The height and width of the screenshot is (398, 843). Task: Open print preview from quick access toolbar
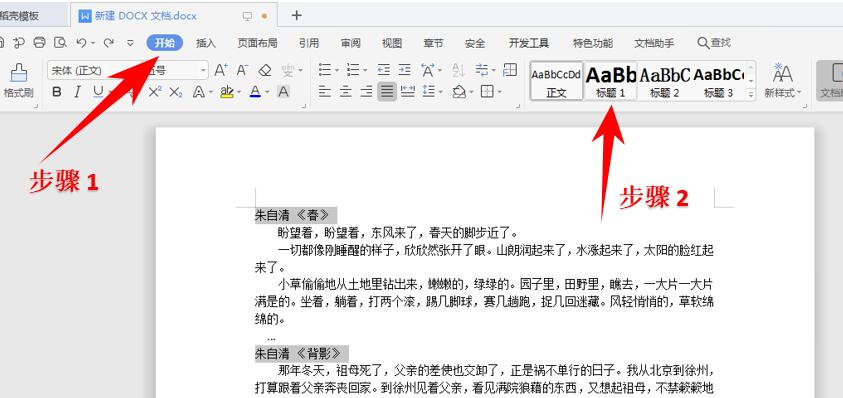pos(61,42)
